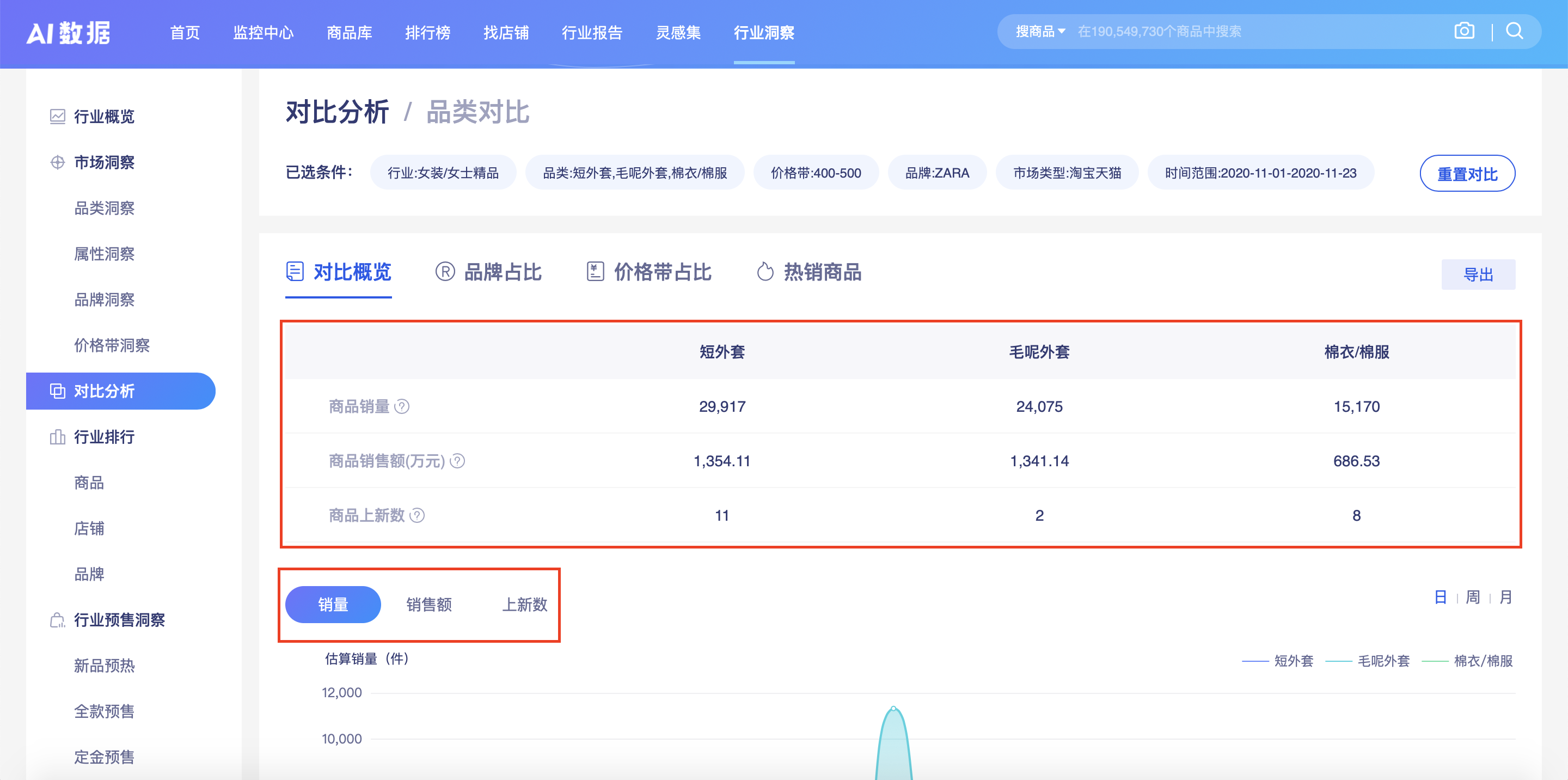Click the bag icon beside 行业预售洞察
The width and height of the screenshot is (1568, 780).
tap(57, 620)
